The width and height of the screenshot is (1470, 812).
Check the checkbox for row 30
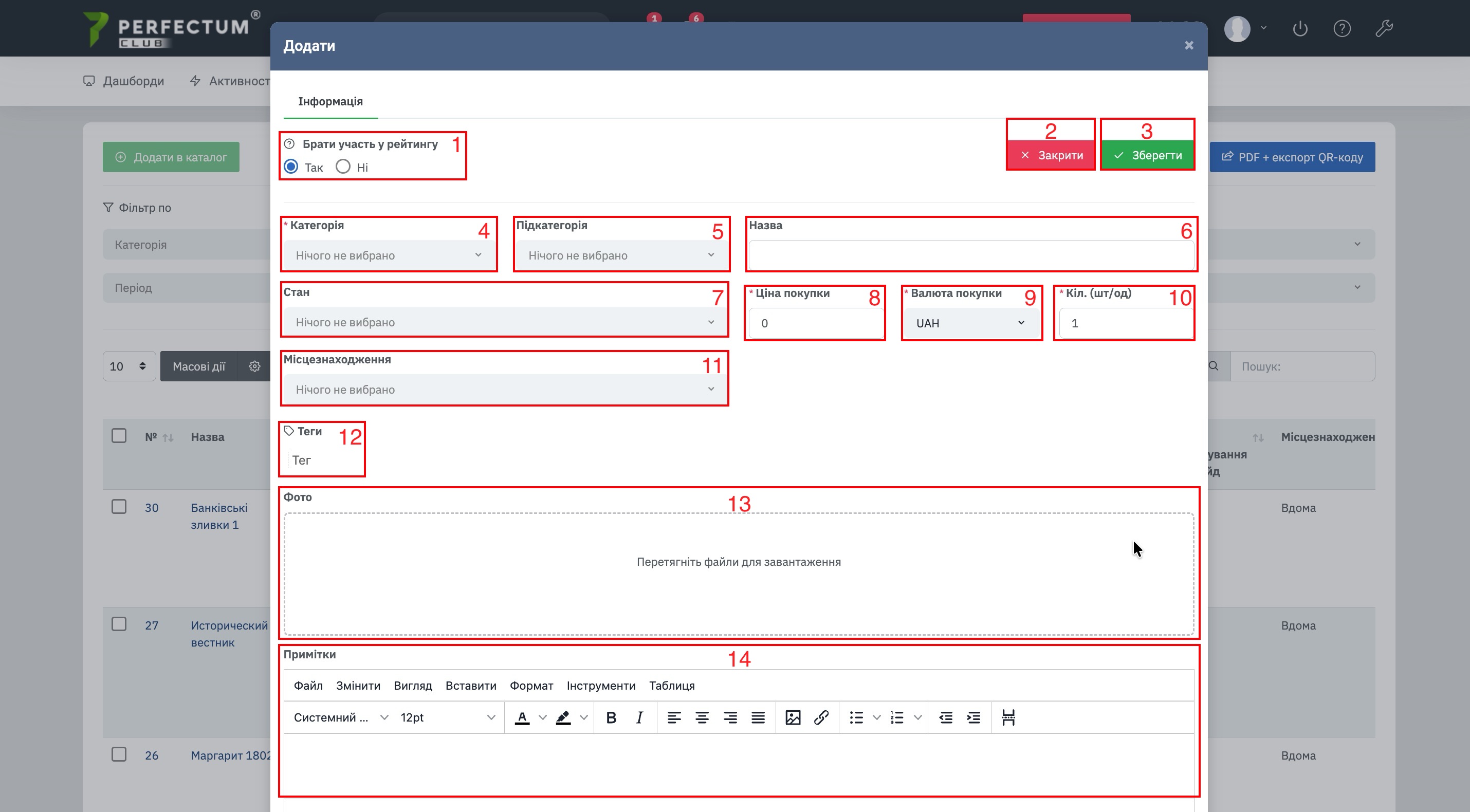coord(119,507)
